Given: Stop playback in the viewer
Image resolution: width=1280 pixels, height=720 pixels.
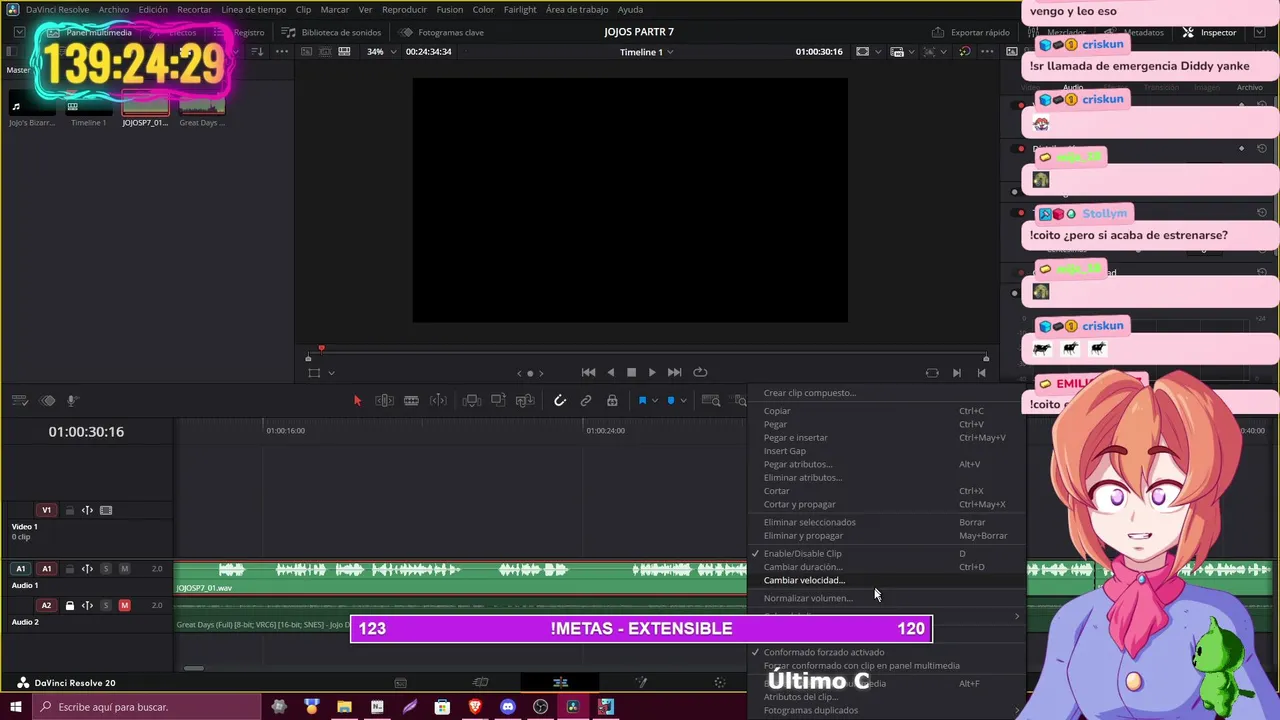Looking at the screenshot, I should [x=631, y=372].
